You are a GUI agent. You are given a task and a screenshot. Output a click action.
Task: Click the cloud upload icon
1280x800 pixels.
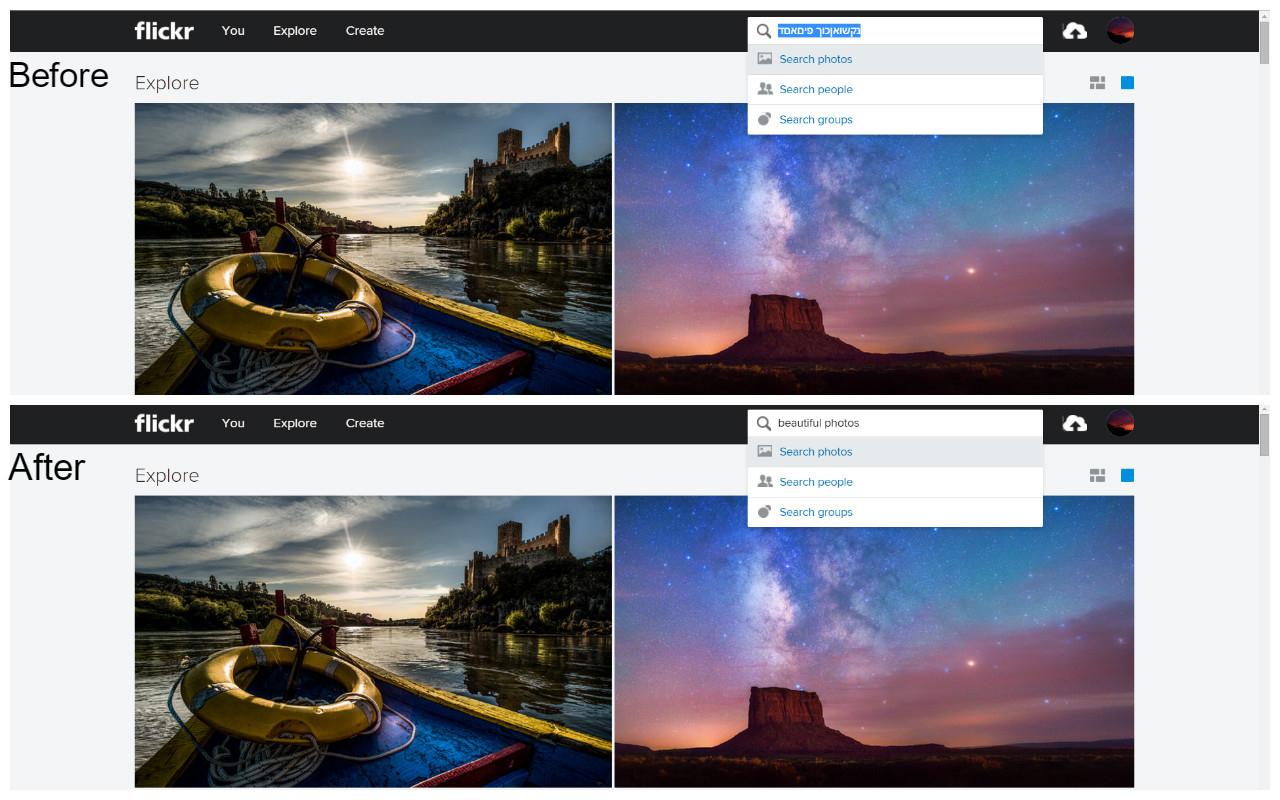pos(1074,31)
